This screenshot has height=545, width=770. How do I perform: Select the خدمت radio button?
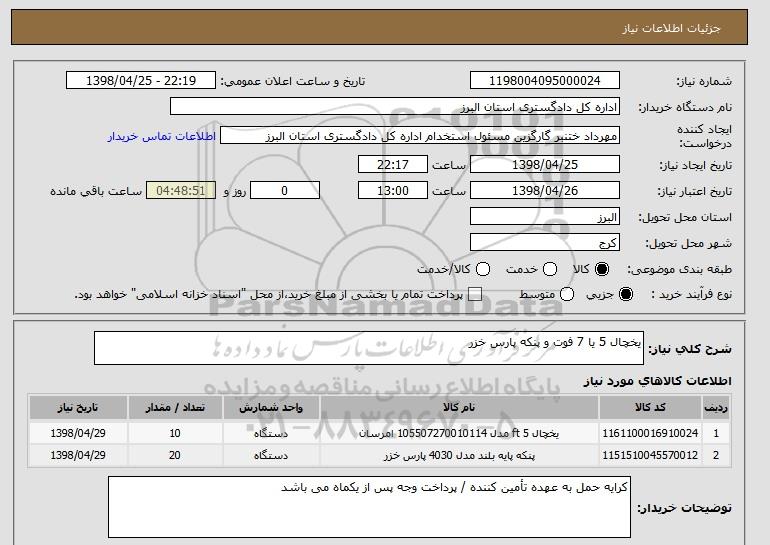click(550, 269)
